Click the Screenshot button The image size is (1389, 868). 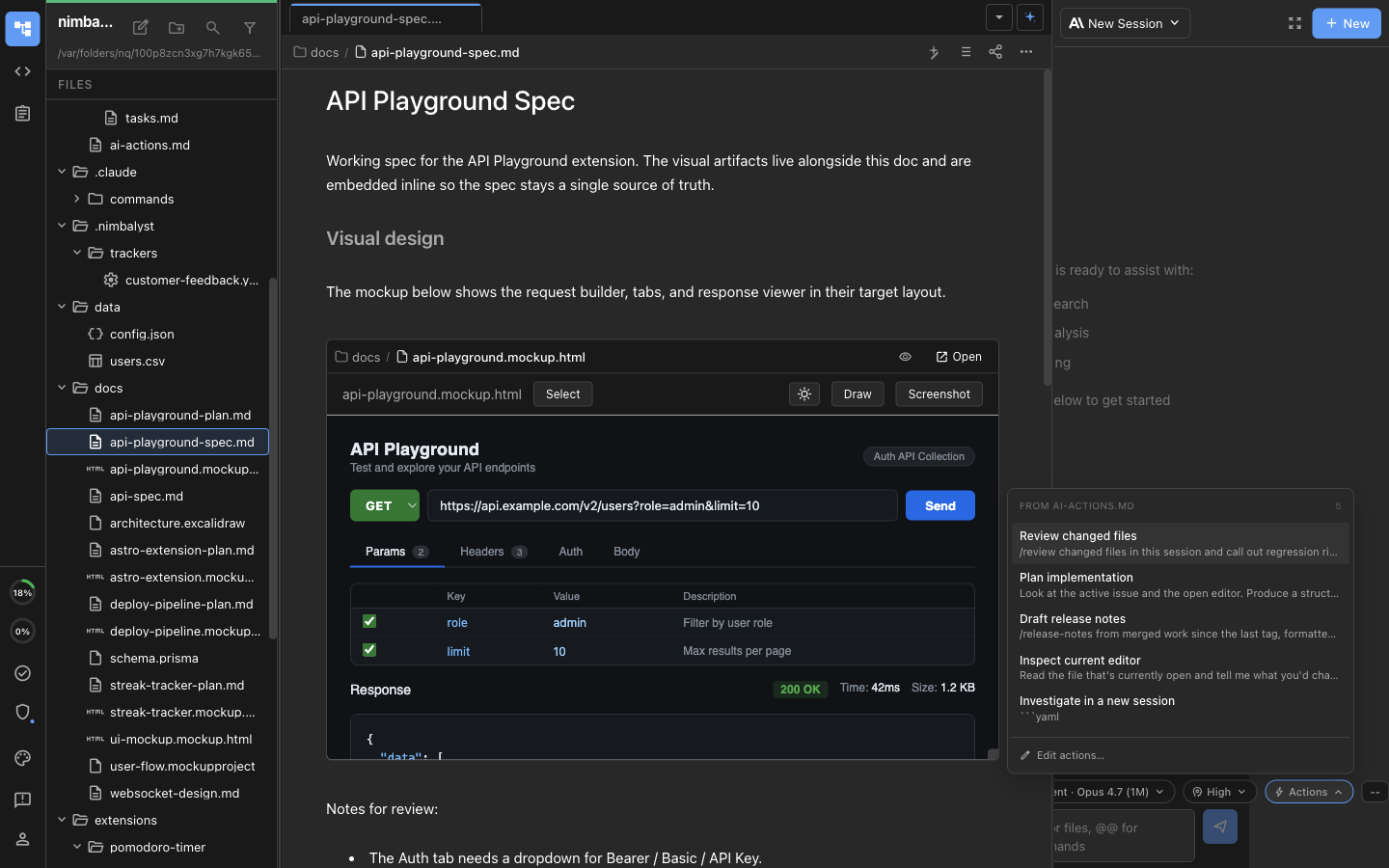[939, 393]
